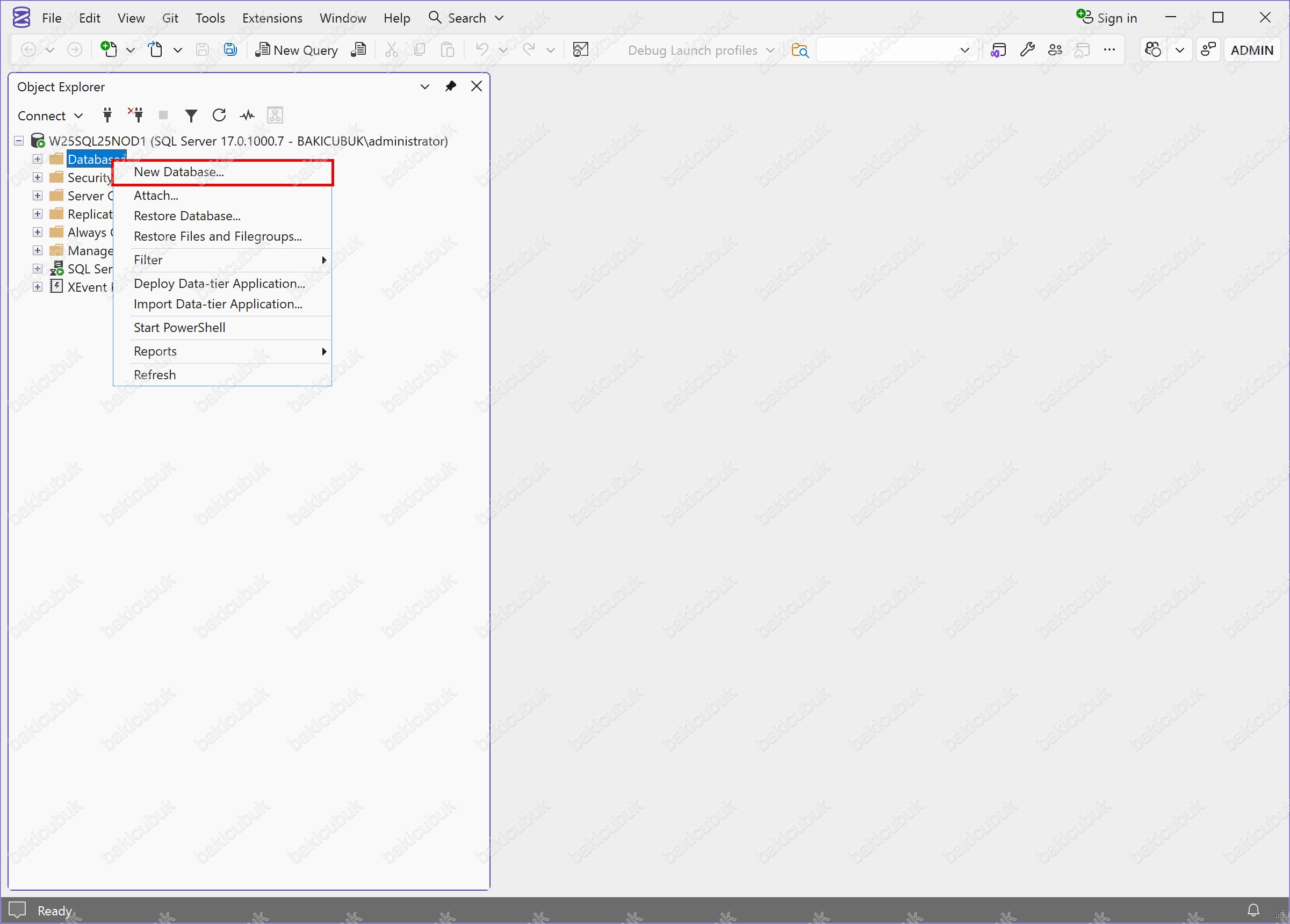
Task: Click the Save All toolbar icon
Action: coord(230,50)
